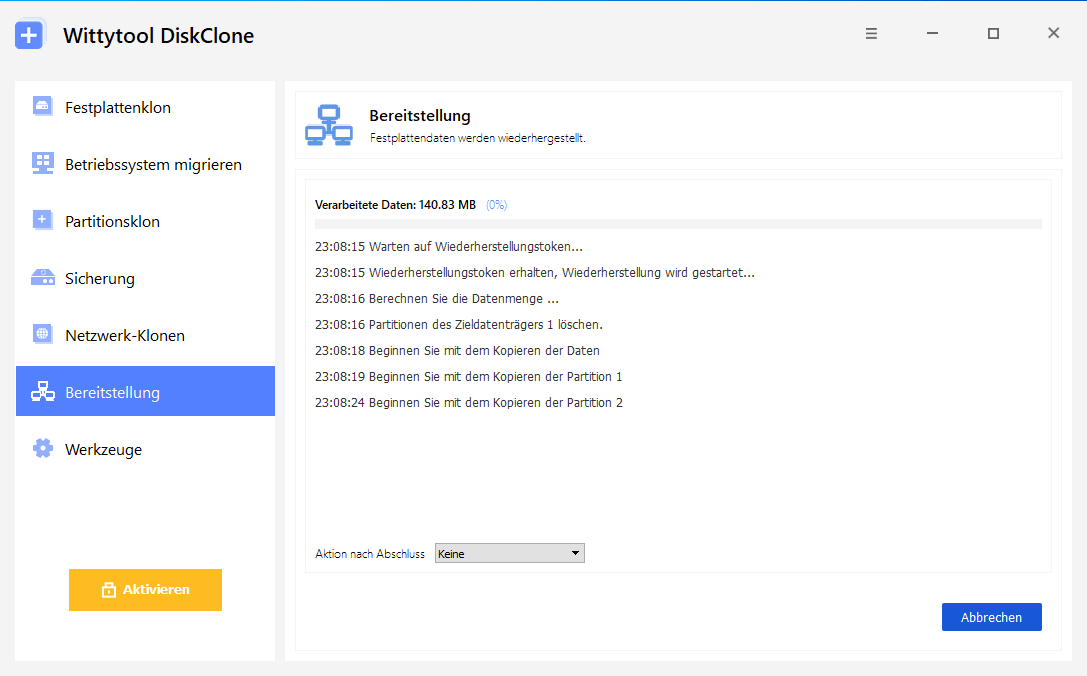Maximize the DiskClone window

click(993, 33)
